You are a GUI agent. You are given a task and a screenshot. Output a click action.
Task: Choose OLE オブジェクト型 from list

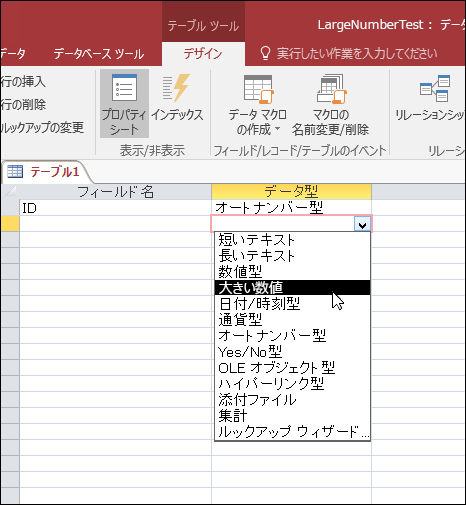click(x=292, y=368)
